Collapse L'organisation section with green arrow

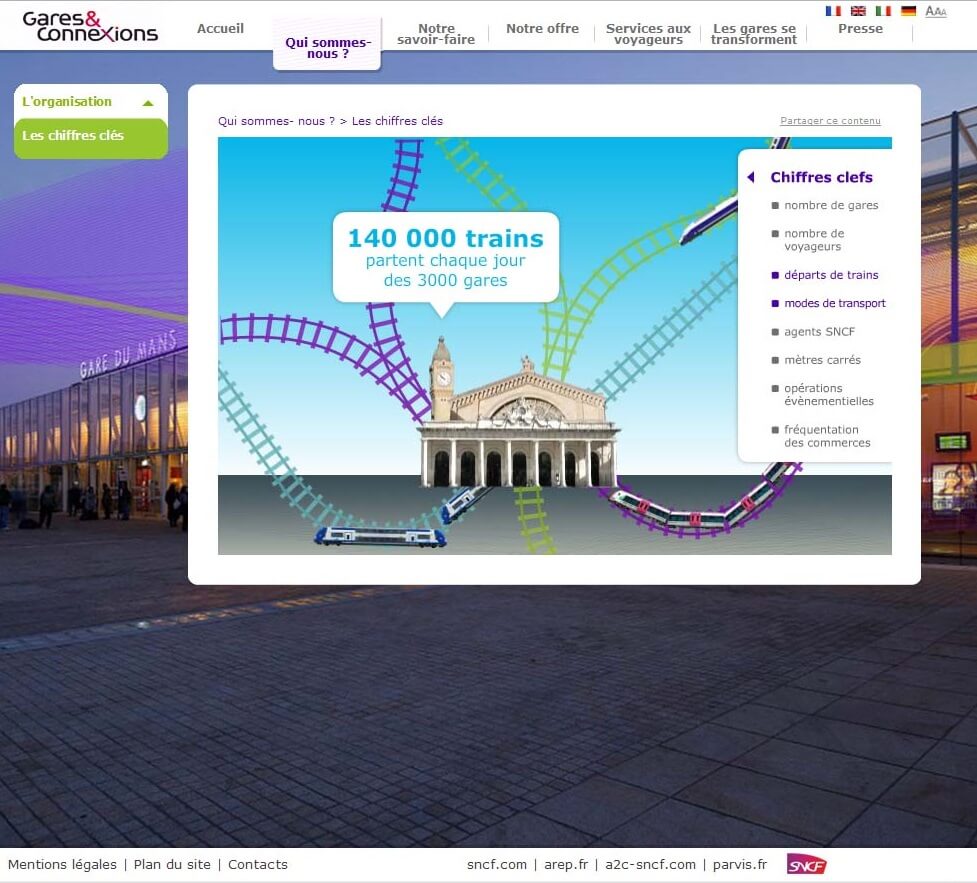(148, 103)
